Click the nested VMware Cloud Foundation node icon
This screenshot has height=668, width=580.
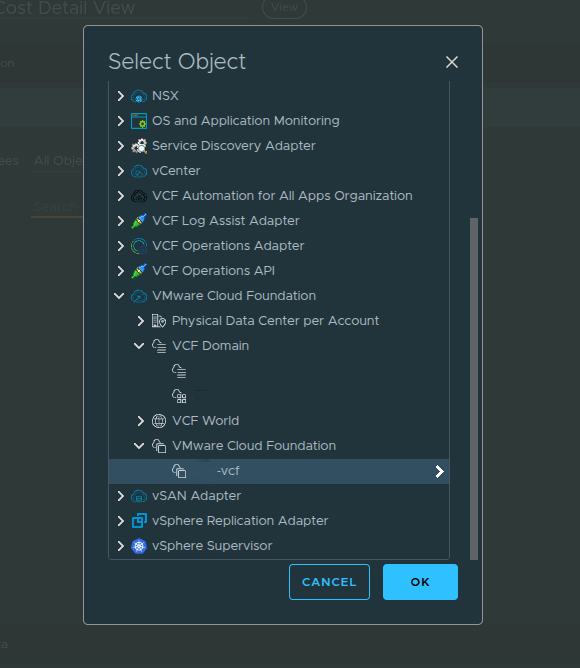[x=159, y=446]
